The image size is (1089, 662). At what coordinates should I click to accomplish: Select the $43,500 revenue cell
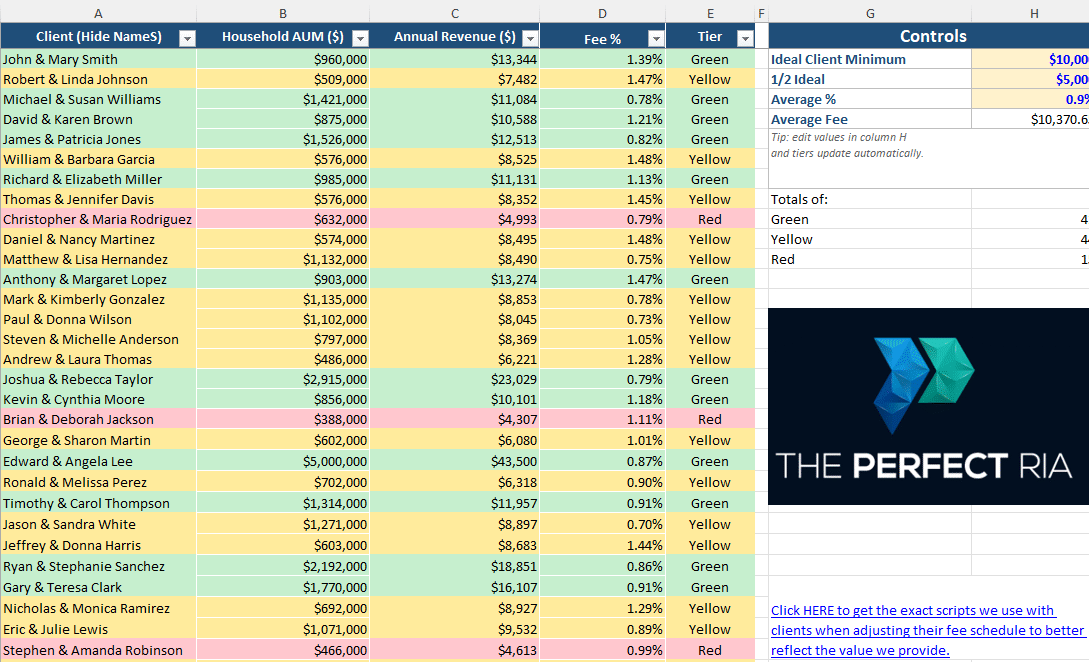[454, 461]
